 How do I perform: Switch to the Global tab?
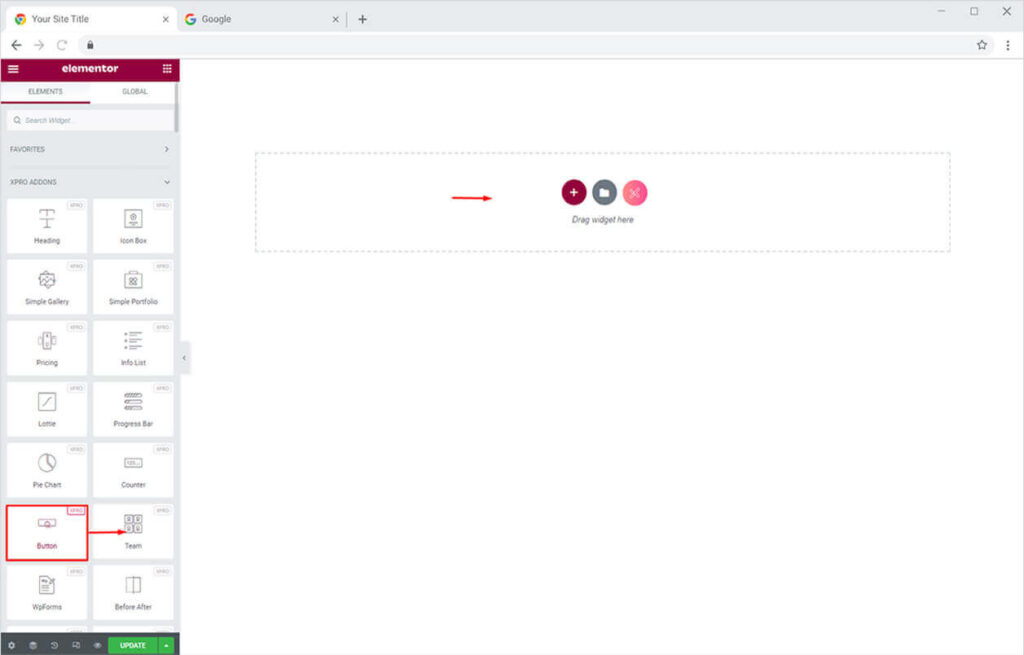[x=134, y=91]
